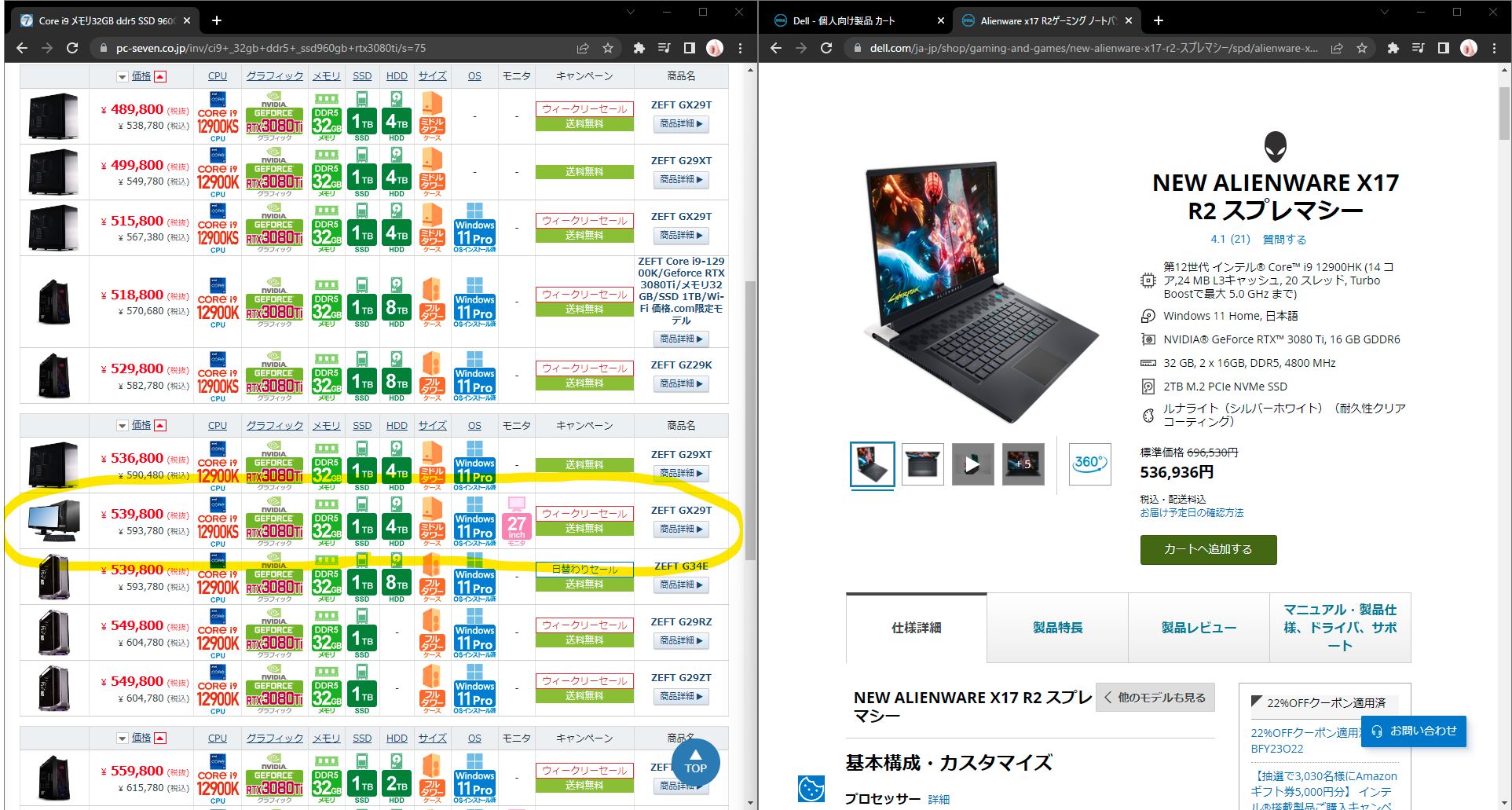Select 仕様詳細 specifications tab
The height and width of the screenshot is (810, 1512).
point(917,628)
